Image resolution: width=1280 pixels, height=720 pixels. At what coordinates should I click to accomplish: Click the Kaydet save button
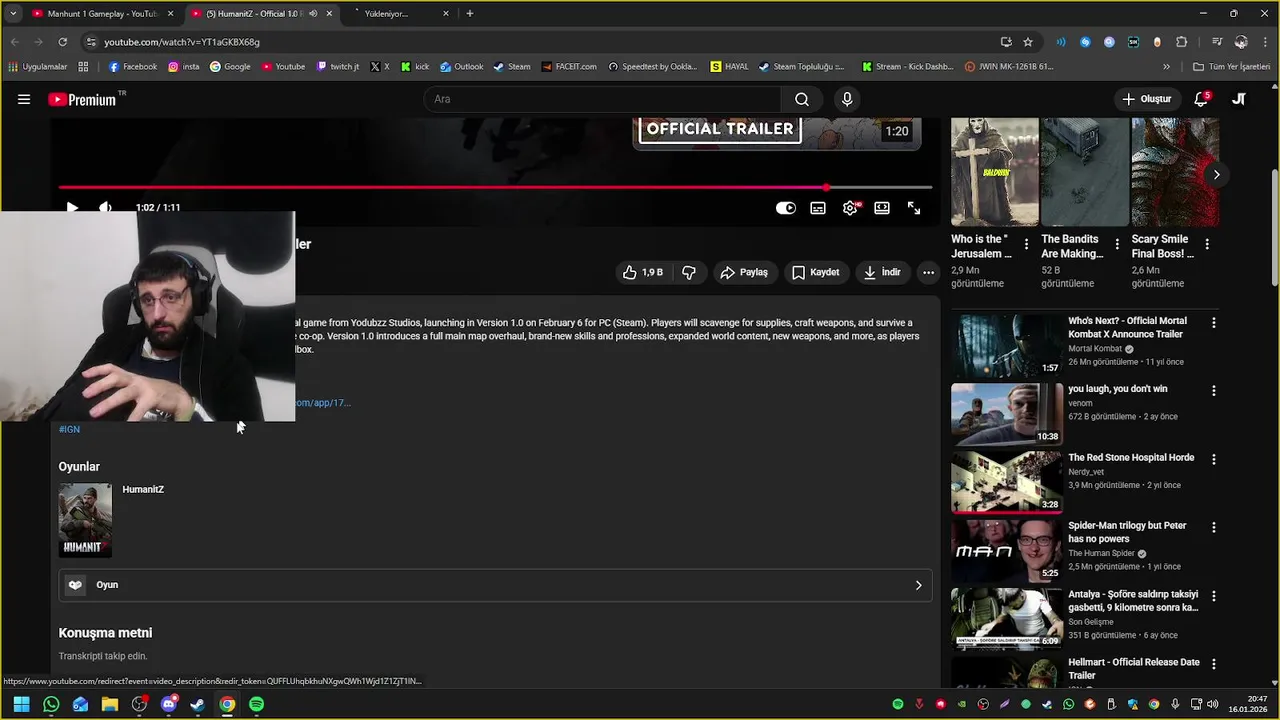(816, 272)
